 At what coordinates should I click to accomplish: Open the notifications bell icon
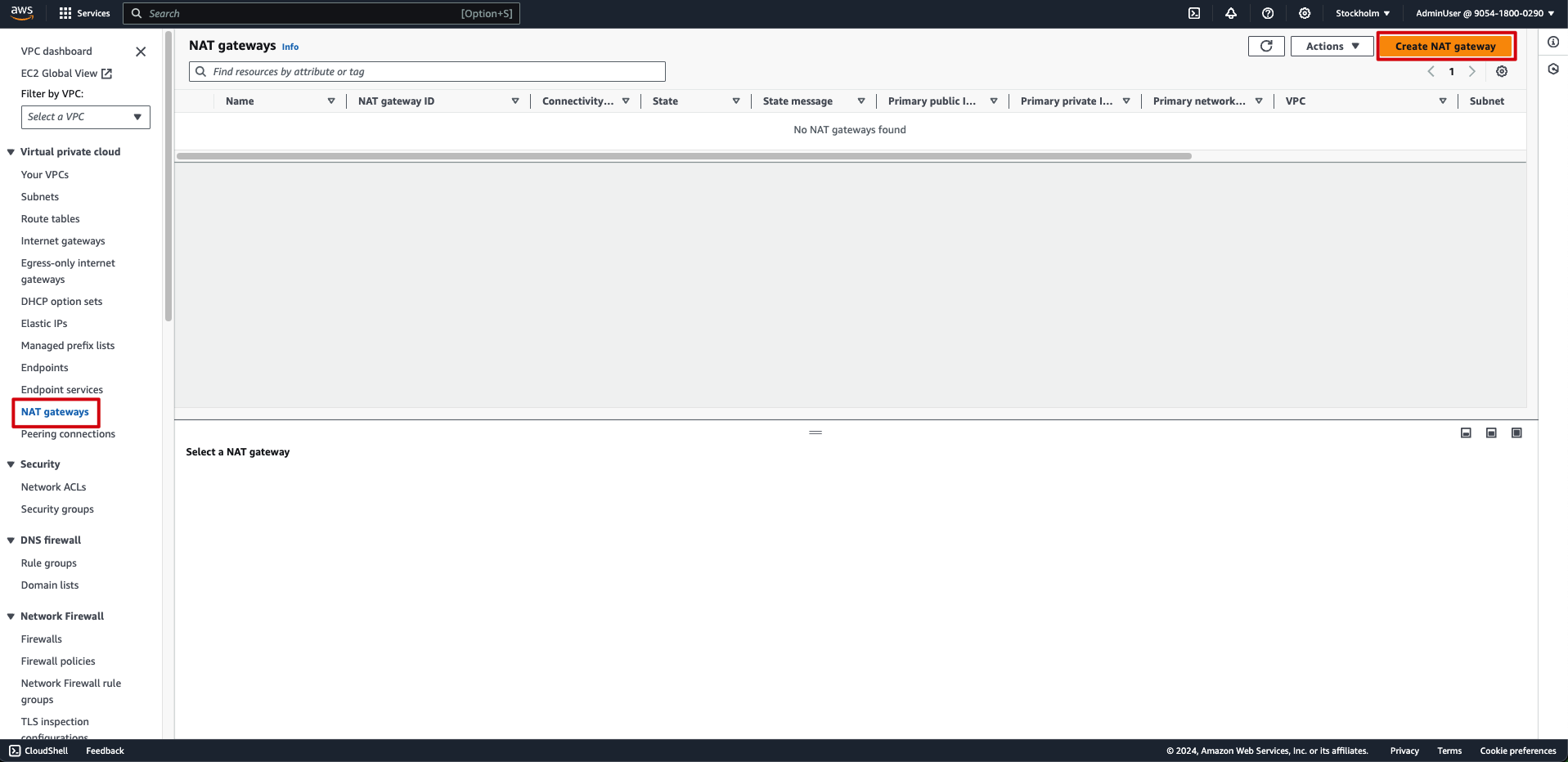coord(1231,13)
